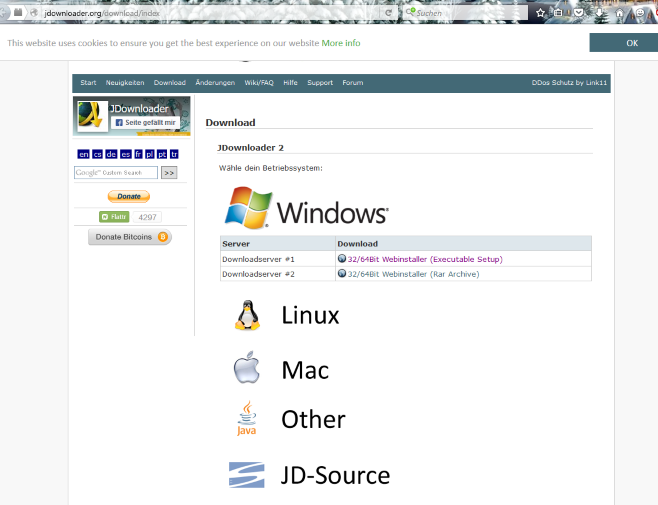
Task: Click the search engine magnifier icon
Action: (410, 12)
